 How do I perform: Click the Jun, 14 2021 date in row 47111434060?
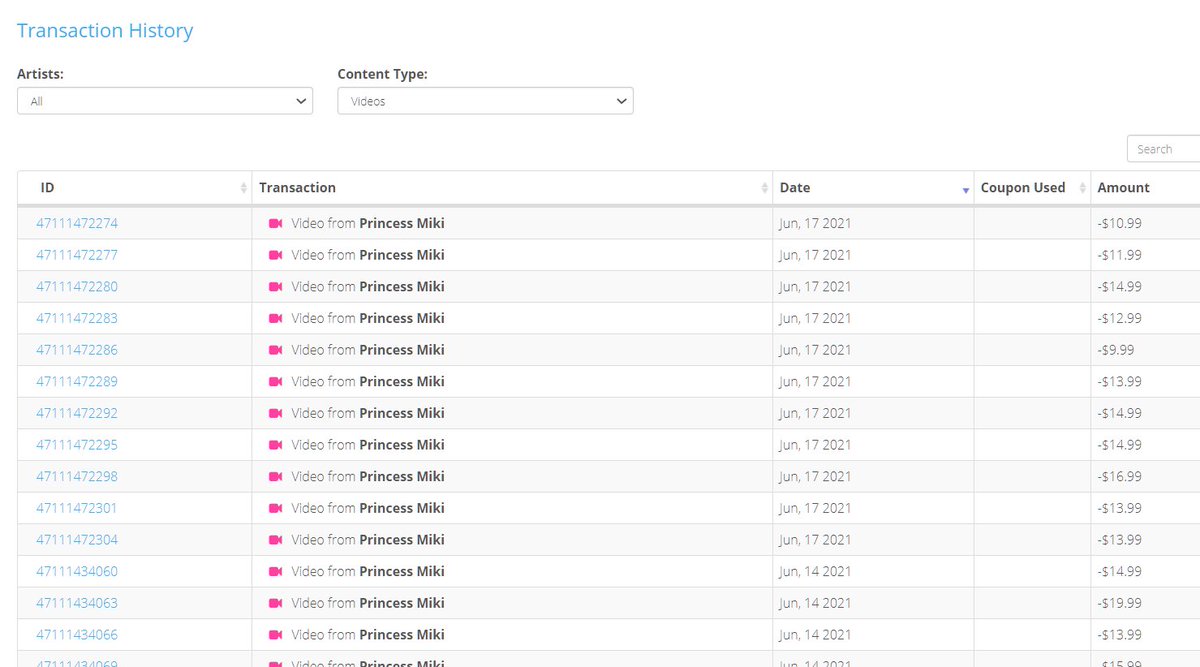(815, 572)
